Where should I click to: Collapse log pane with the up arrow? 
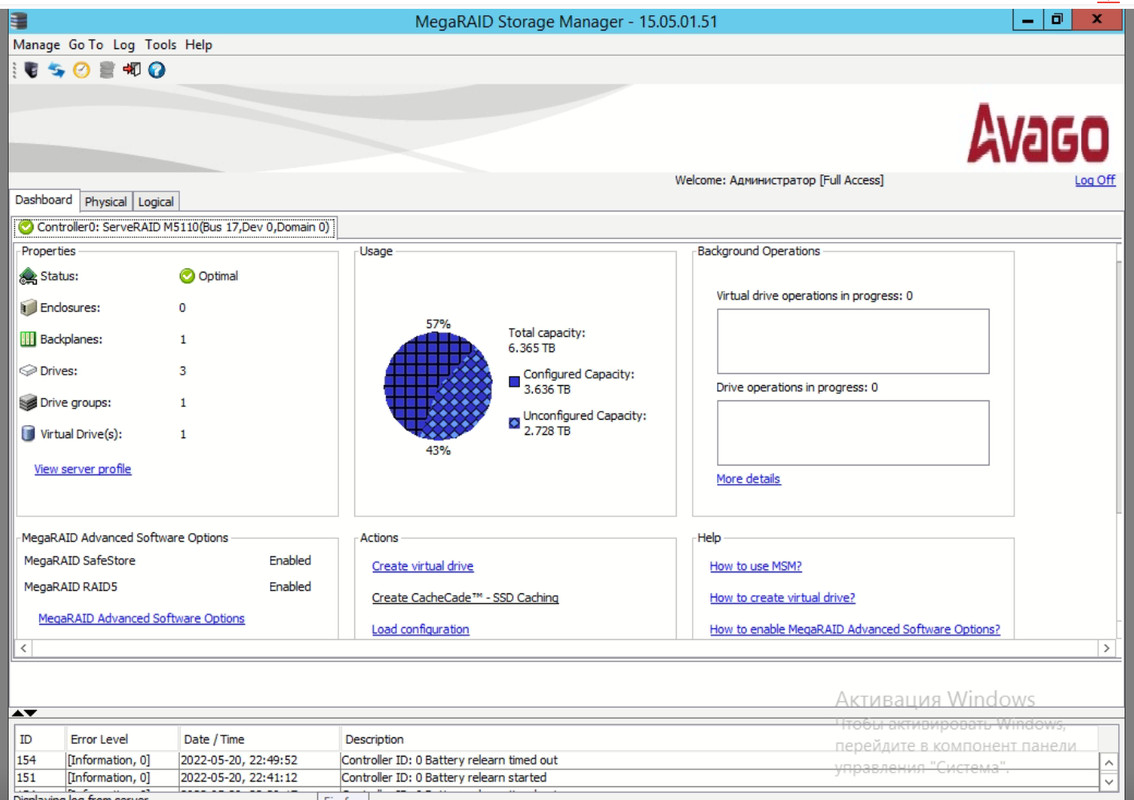[x=18, y=713]
